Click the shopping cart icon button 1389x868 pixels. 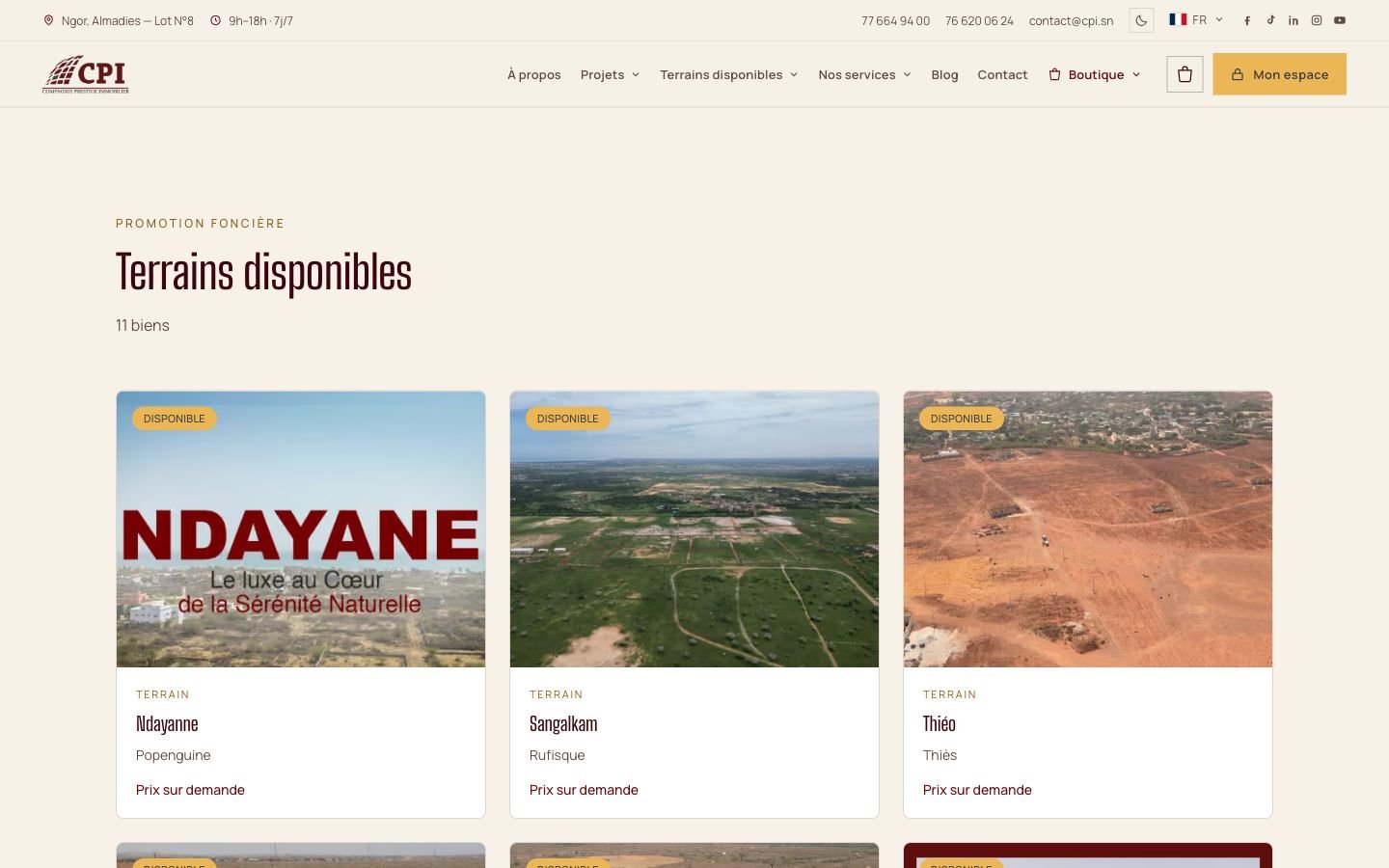click(x=1185, y=74)
